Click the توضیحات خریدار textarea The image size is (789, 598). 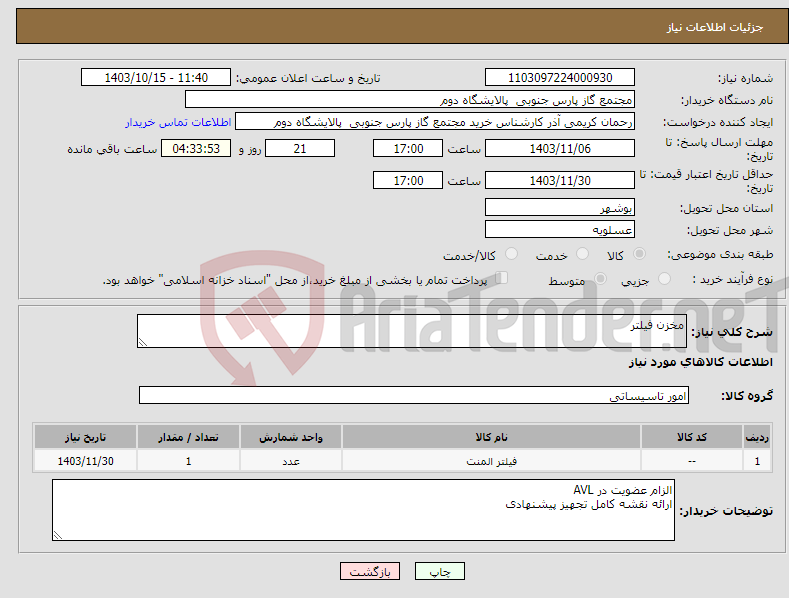pyautogui.click(x=363, y=510)
